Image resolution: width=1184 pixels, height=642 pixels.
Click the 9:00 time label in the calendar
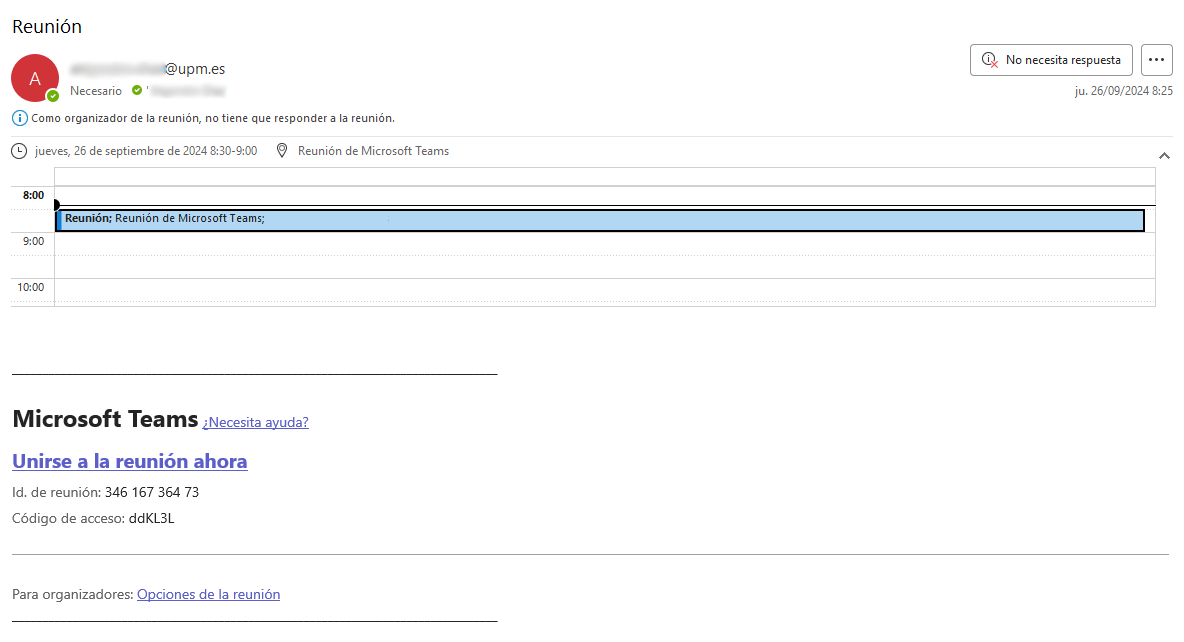33,242
